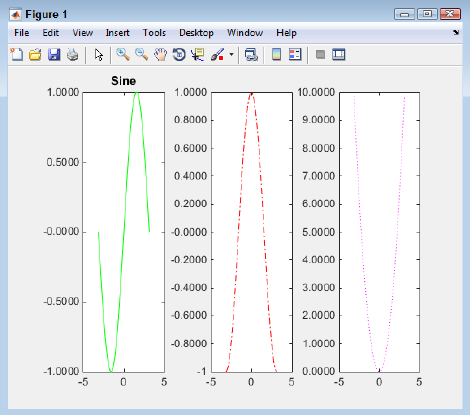470x415 pixels.
Task: Open the Tools menu
Action: coord(154,33)
